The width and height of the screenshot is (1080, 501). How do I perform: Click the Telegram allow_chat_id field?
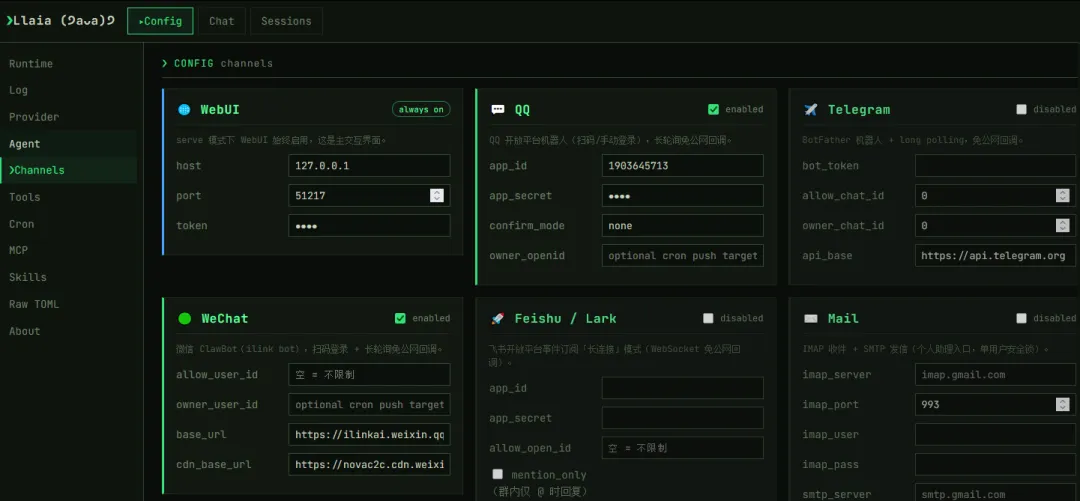[x=995, y=196]
